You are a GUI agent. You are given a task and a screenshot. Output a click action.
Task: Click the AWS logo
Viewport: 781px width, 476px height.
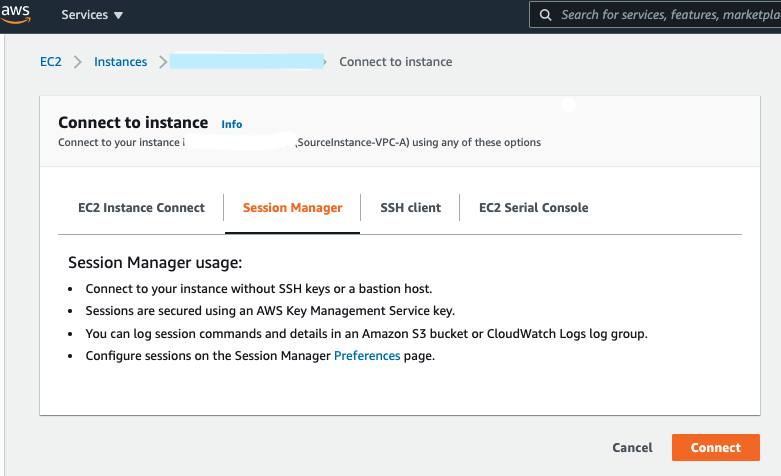[16, 14]
